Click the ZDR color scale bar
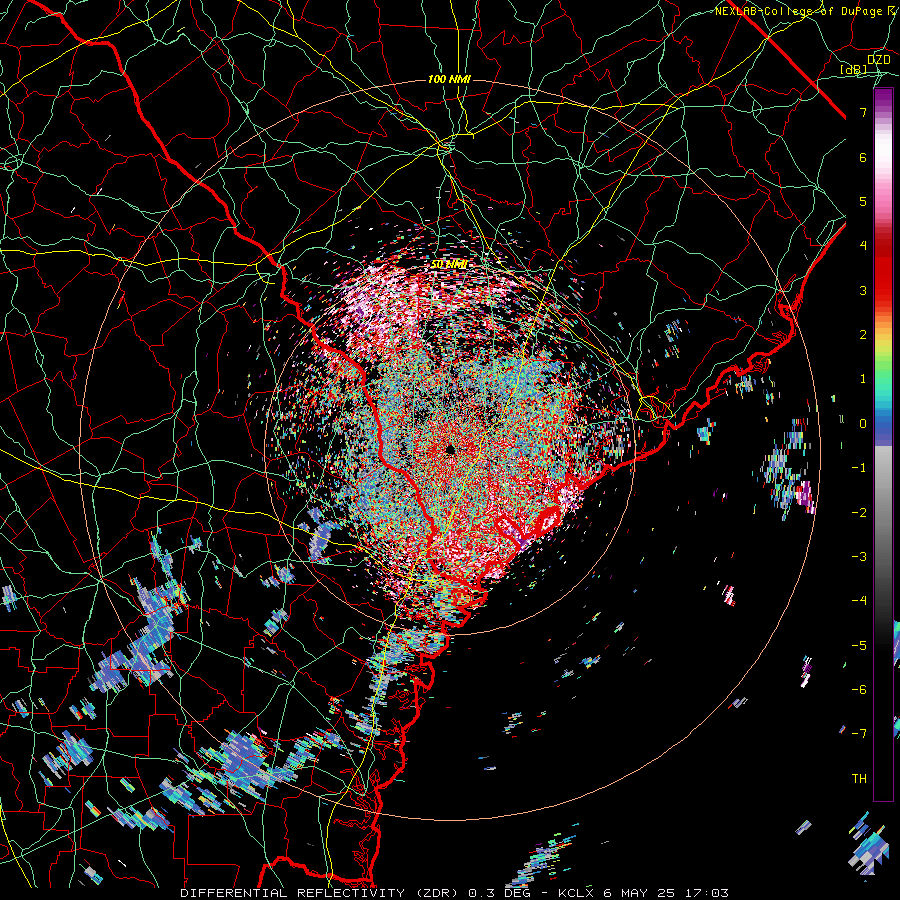 [883, 444]
